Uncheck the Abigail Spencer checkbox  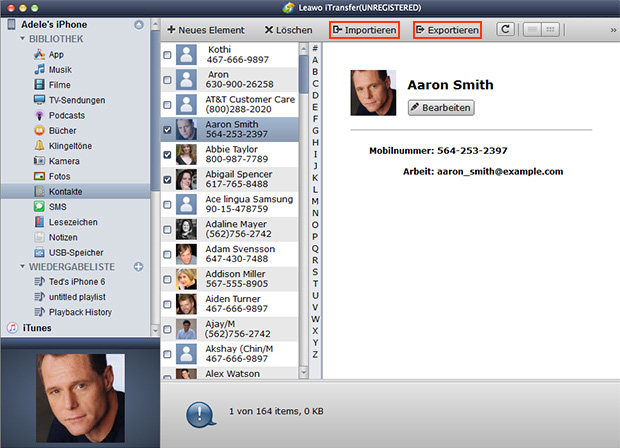point(167,180)
